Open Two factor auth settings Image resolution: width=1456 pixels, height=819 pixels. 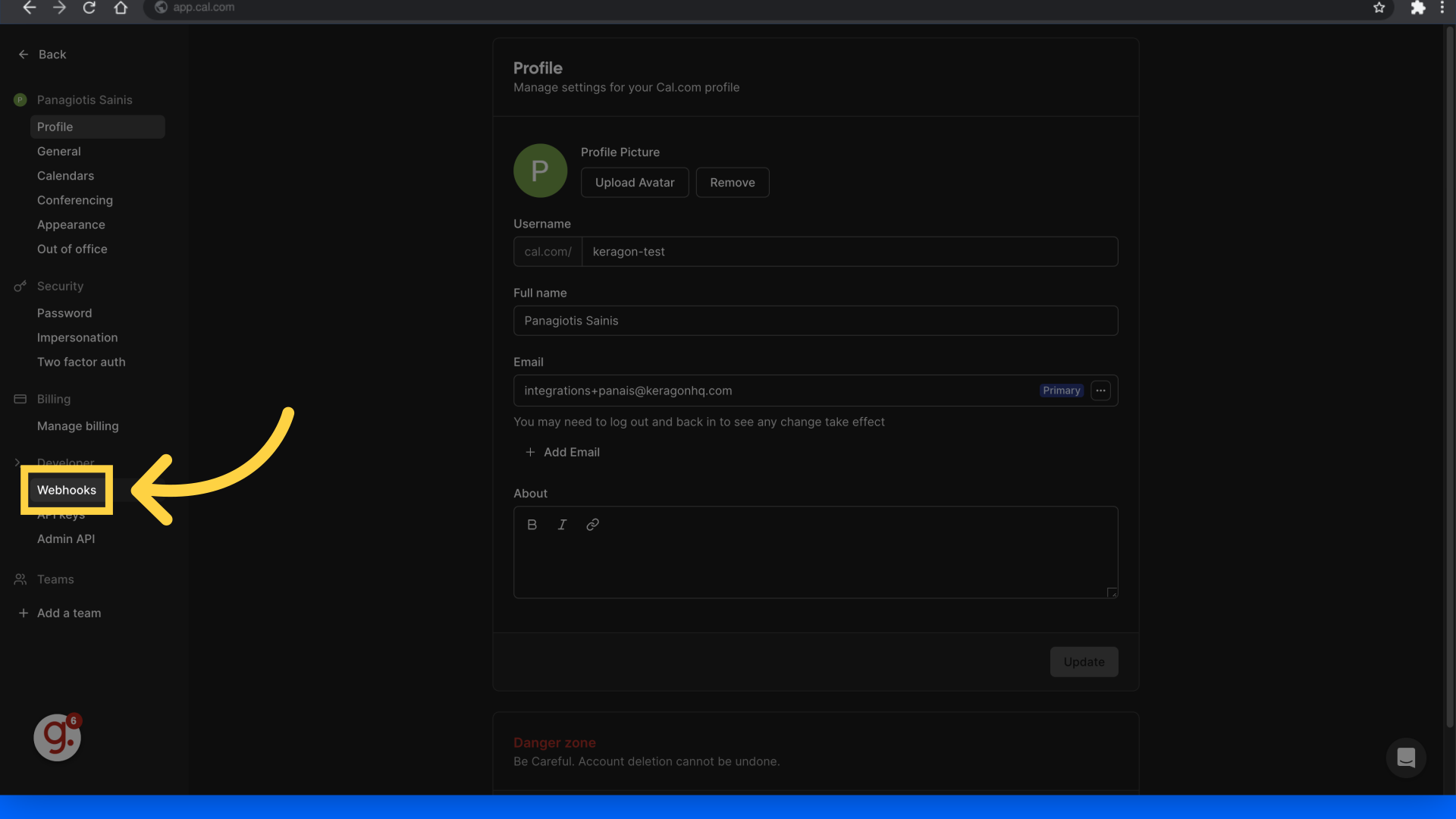[x=81, y=362]
